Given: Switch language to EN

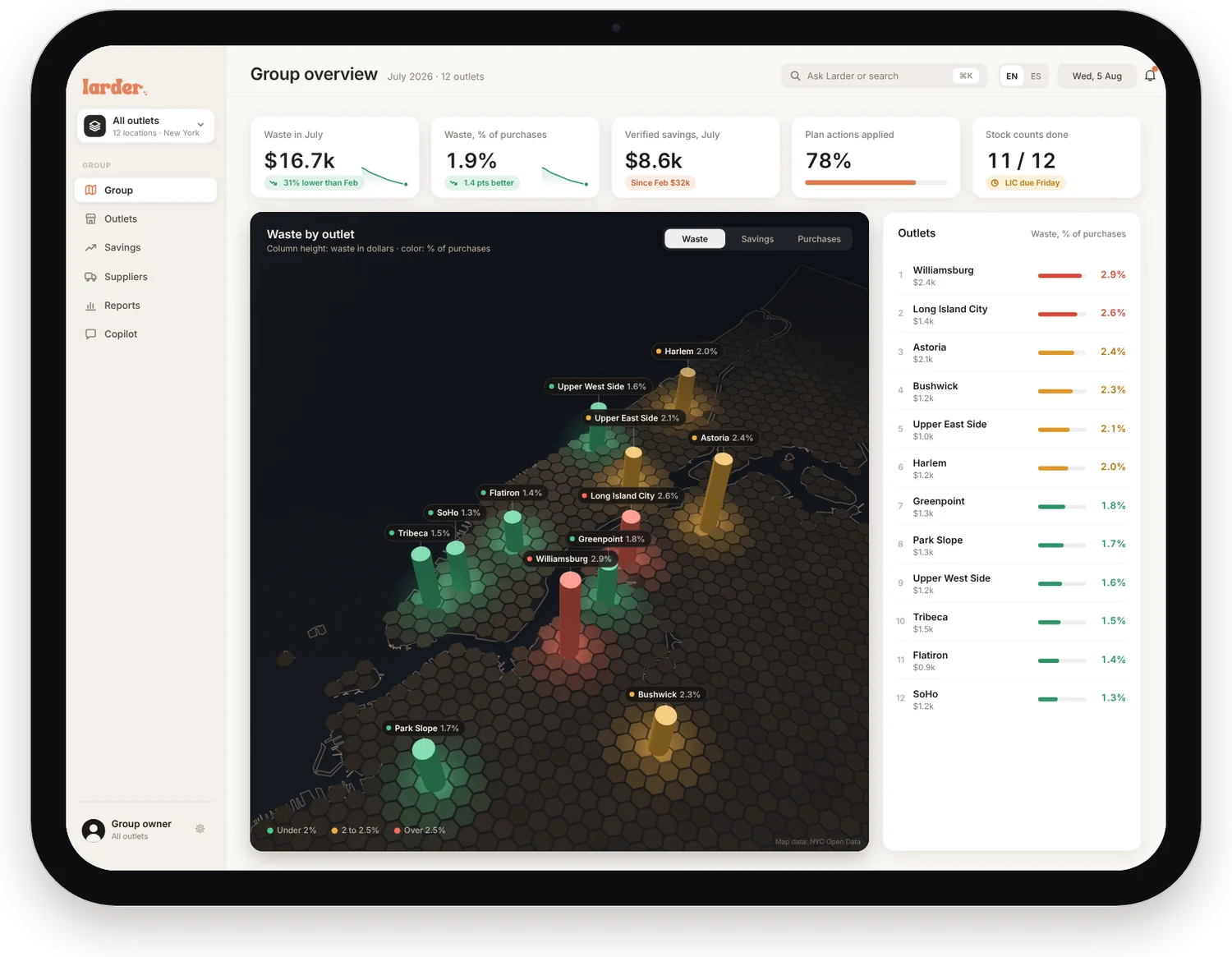Looking at the screenshot, I should [1012, 76].
